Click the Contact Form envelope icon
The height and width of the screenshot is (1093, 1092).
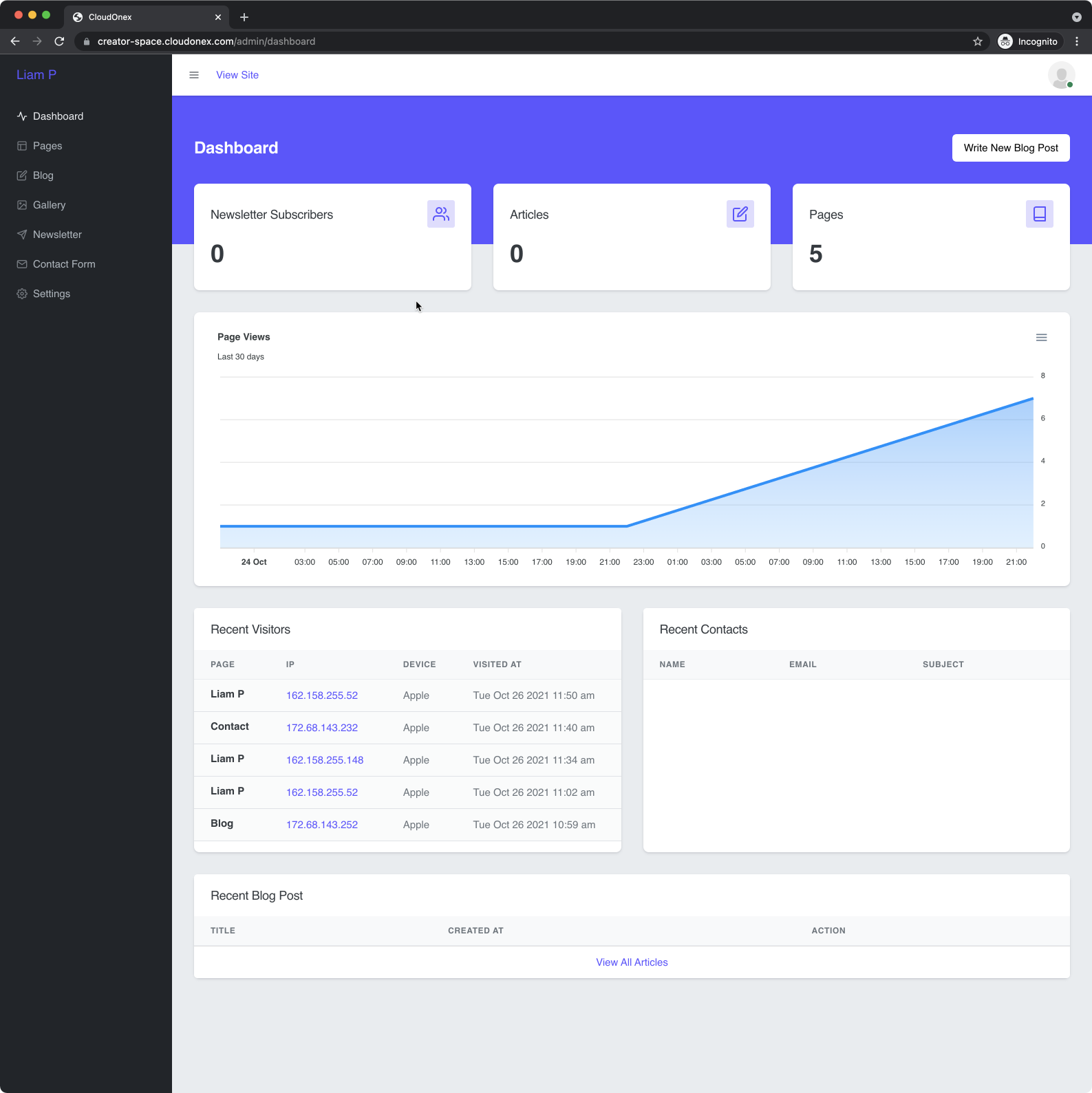pos(22,264)
